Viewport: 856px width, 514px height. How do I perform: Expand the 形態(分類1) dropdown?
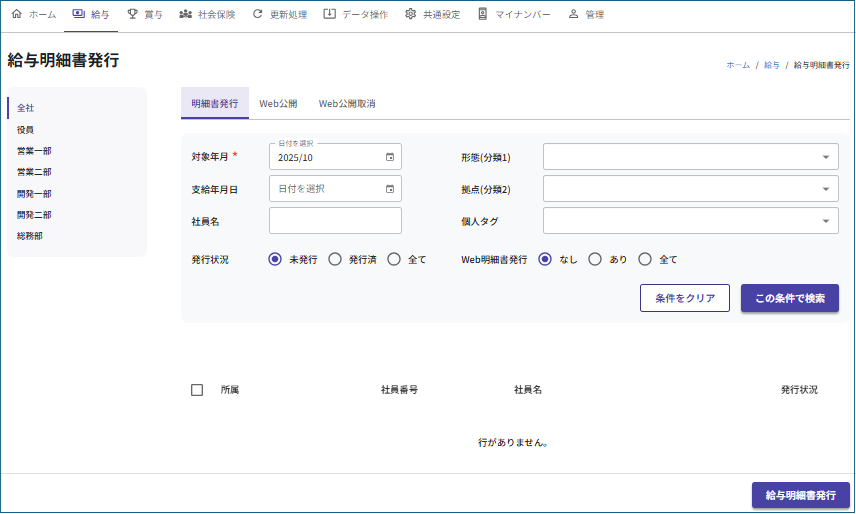825,157
